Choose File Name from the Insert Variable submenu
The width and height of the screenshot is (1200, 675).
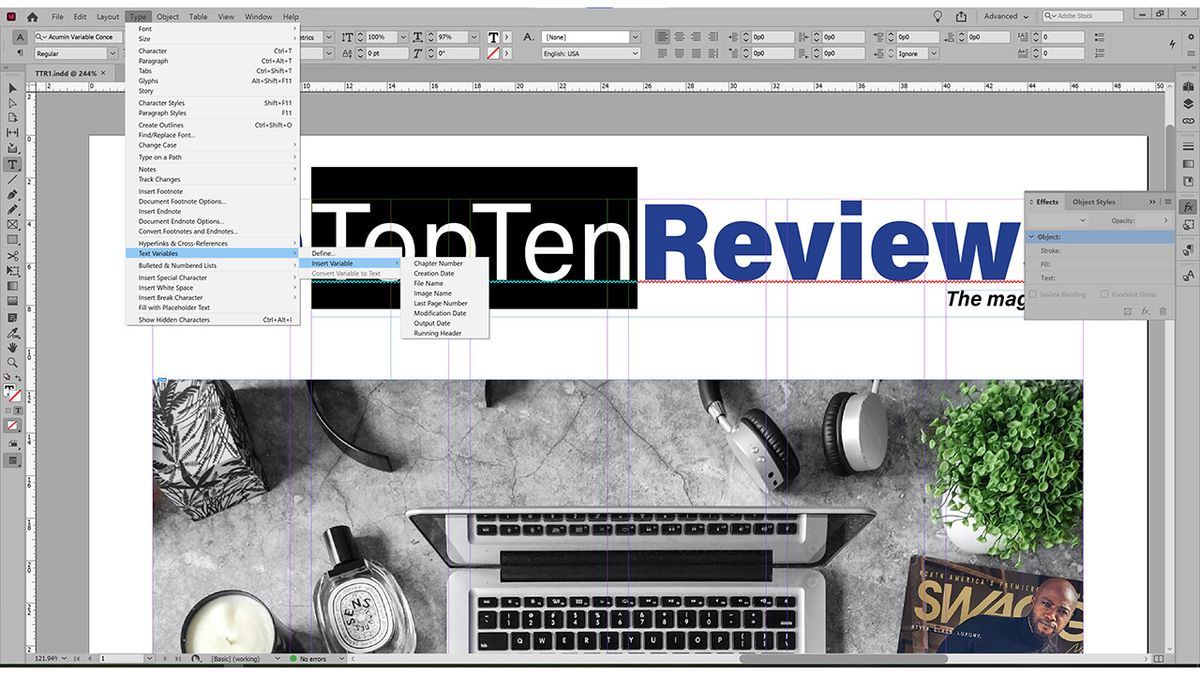click(x=428, y=283)
